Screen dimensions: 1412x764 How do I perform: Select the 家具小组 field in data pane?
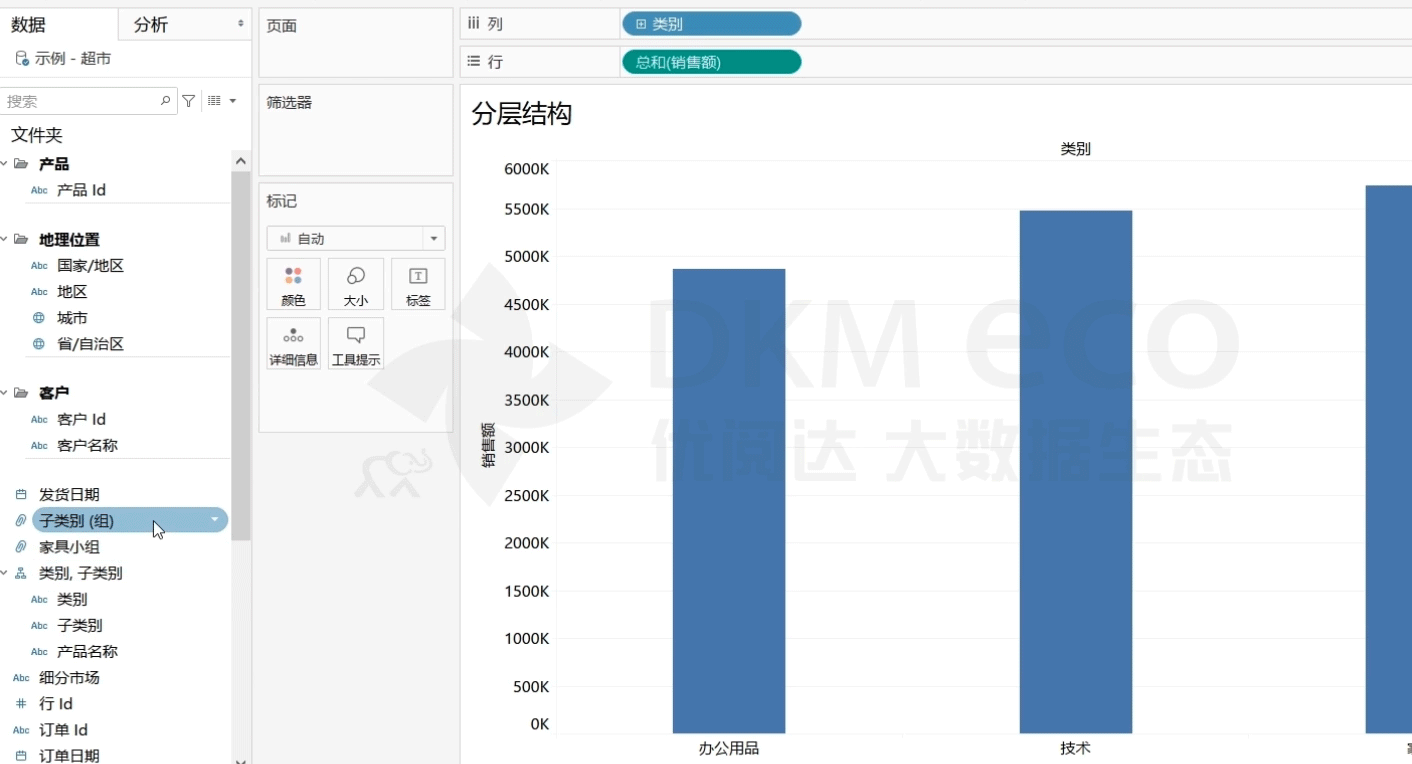pos(69,547)
